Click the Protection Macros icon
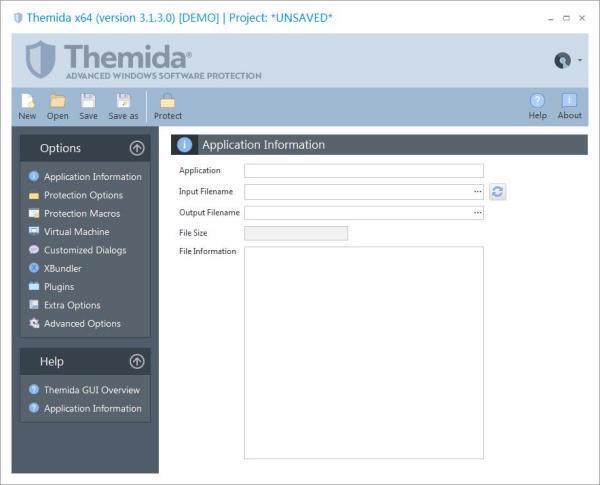600x485 pixels. 34,213
